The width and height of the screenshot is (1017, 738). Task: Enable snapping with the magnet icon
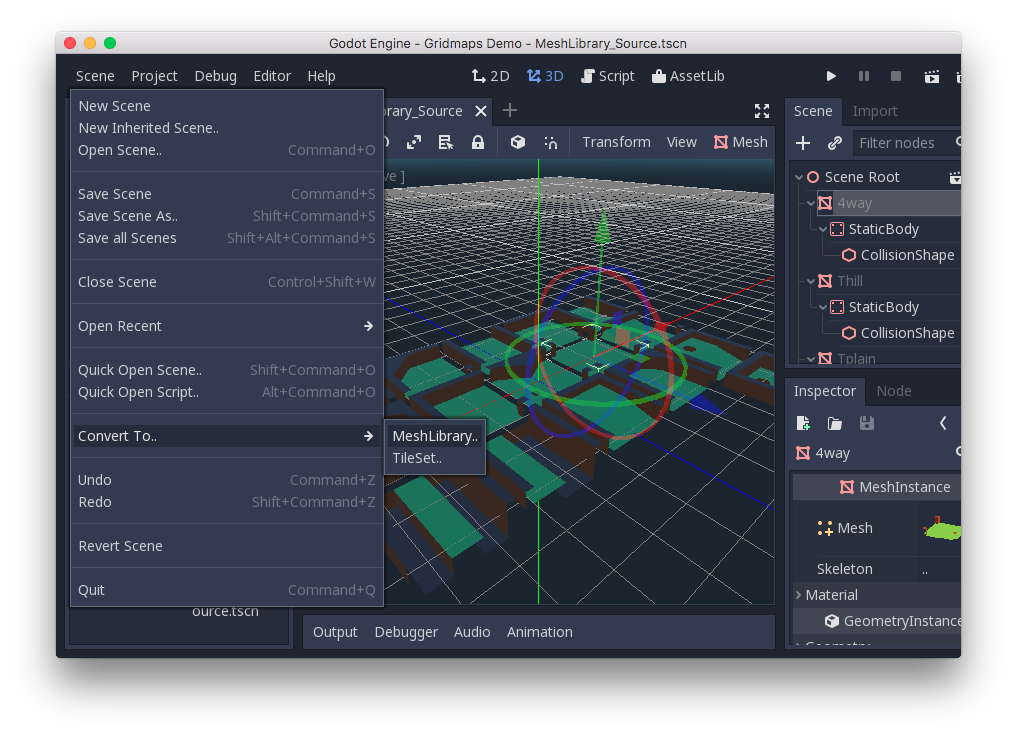pos(550,142)
